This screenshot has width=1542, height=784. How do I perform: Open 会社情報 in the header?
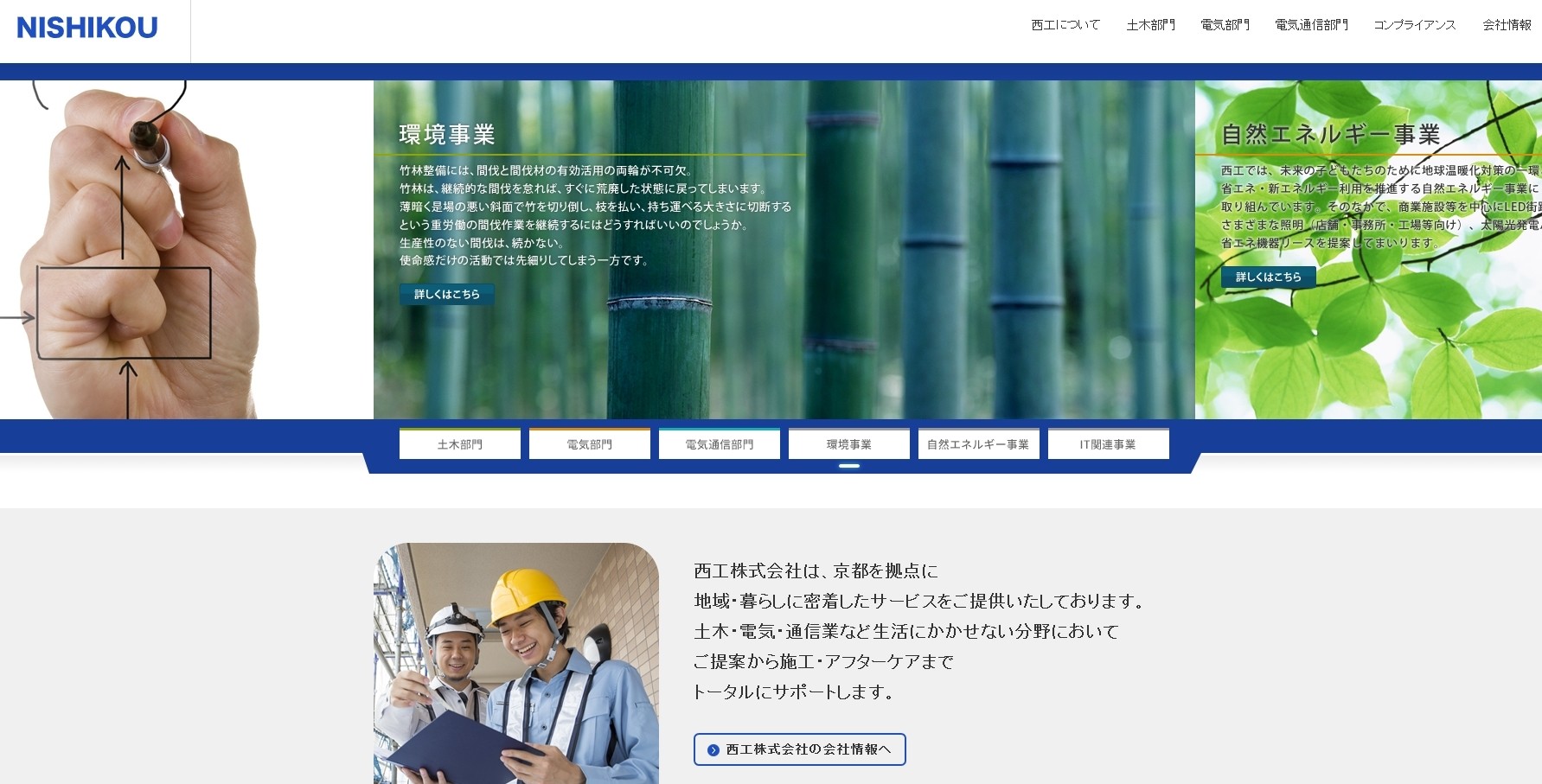click(x=1507, y=25)
